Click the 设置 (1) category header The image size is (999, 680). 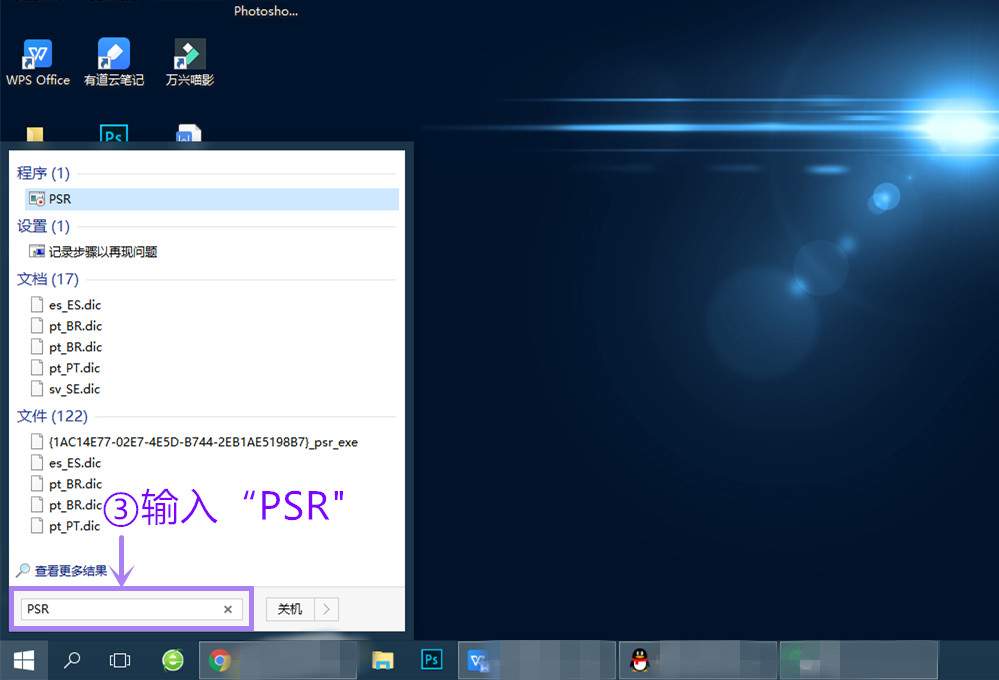(x=43, y=226)
